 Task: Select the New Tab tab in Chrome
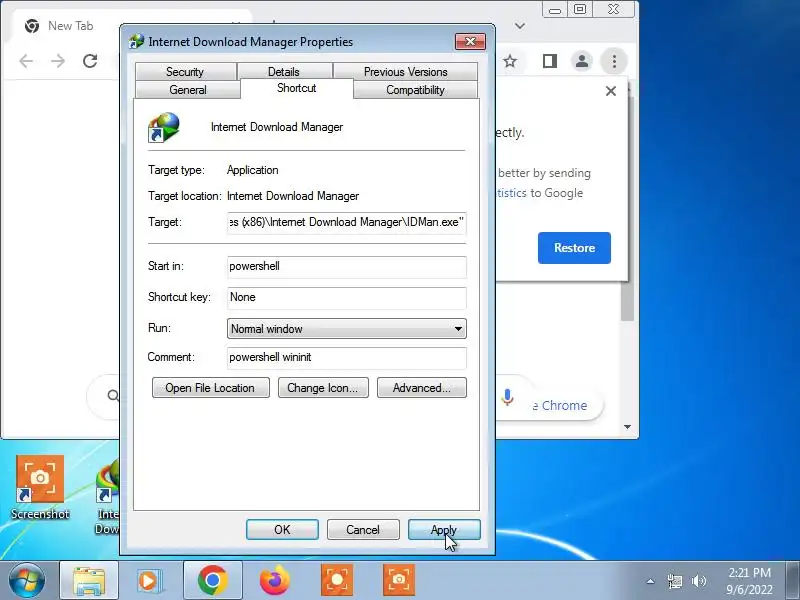coord(70,26)
